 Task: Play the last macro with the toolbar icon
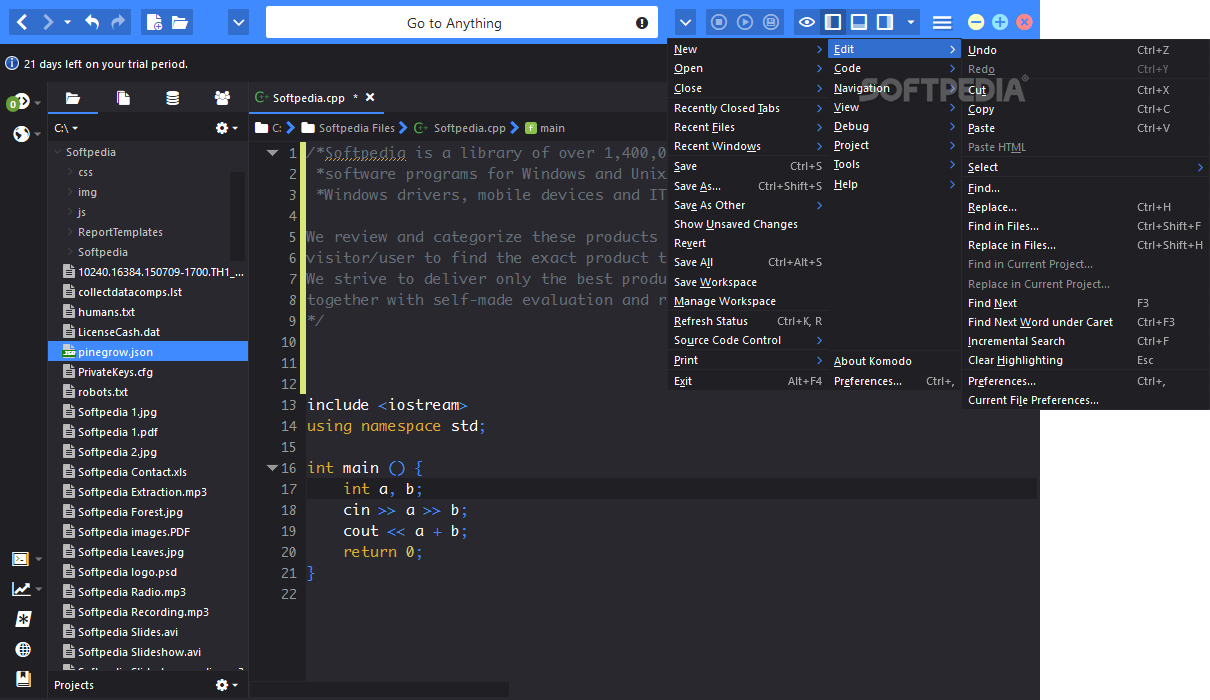pos(745,22)
